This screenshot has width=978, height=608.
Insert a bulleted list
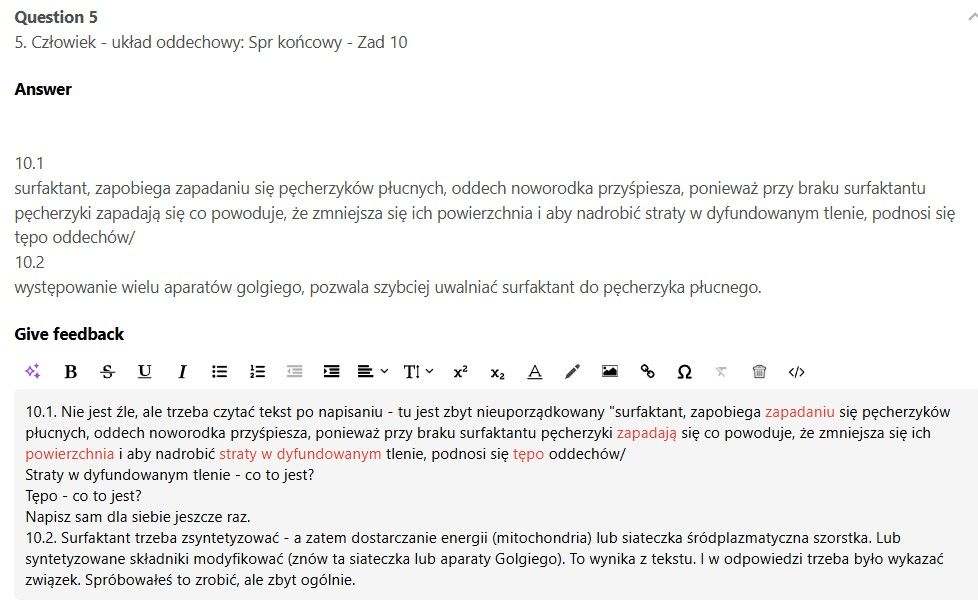tap(220, 372)
